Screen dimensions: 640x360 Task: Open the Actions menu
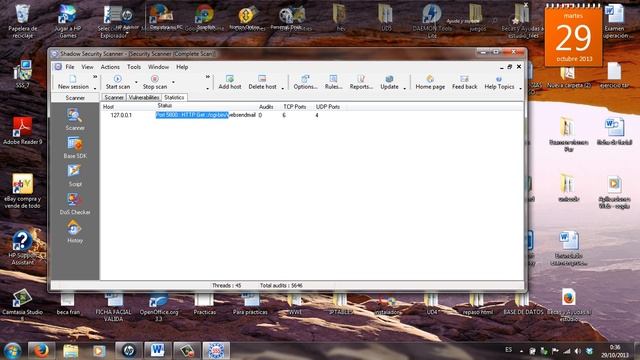[110, 67]
